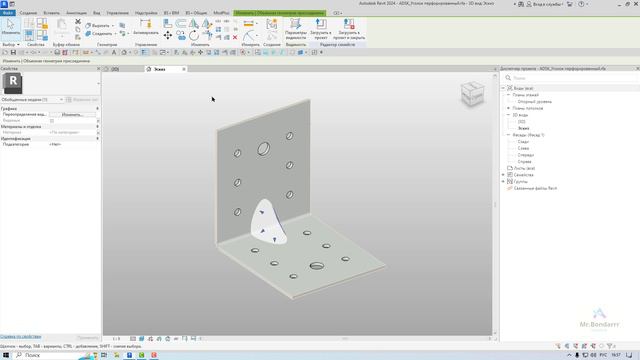
Task: Open the Справка по свойствам link
Action: point(20,337)
